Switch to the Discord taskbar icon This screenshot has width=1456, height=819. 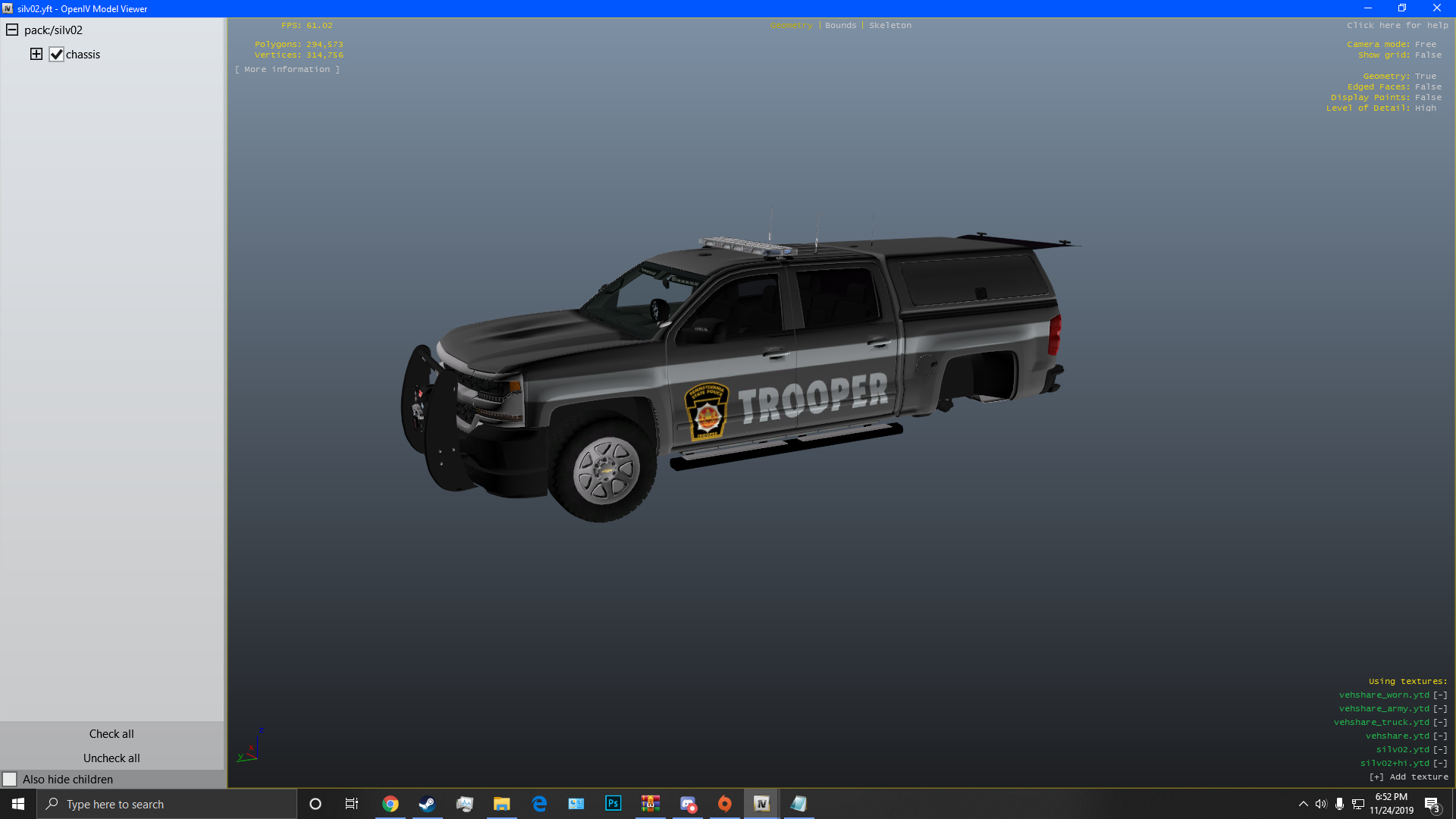tap(688, 804)
